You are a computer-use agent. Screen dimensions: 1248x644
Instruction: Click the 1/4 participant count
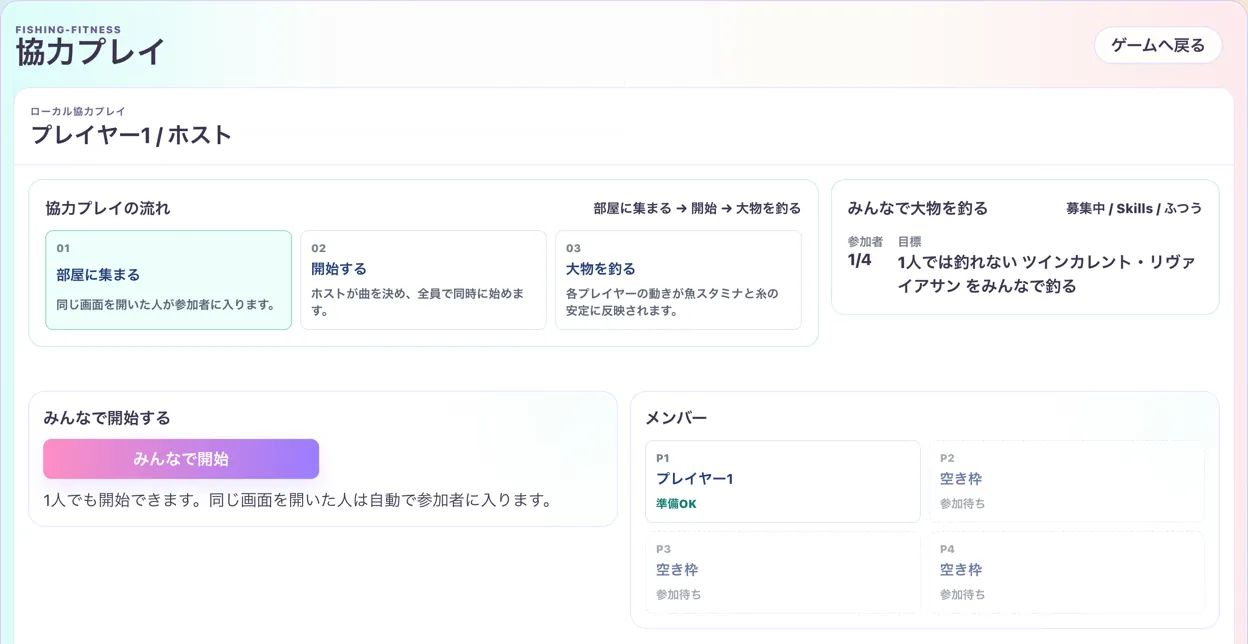(x=859, y=260)
